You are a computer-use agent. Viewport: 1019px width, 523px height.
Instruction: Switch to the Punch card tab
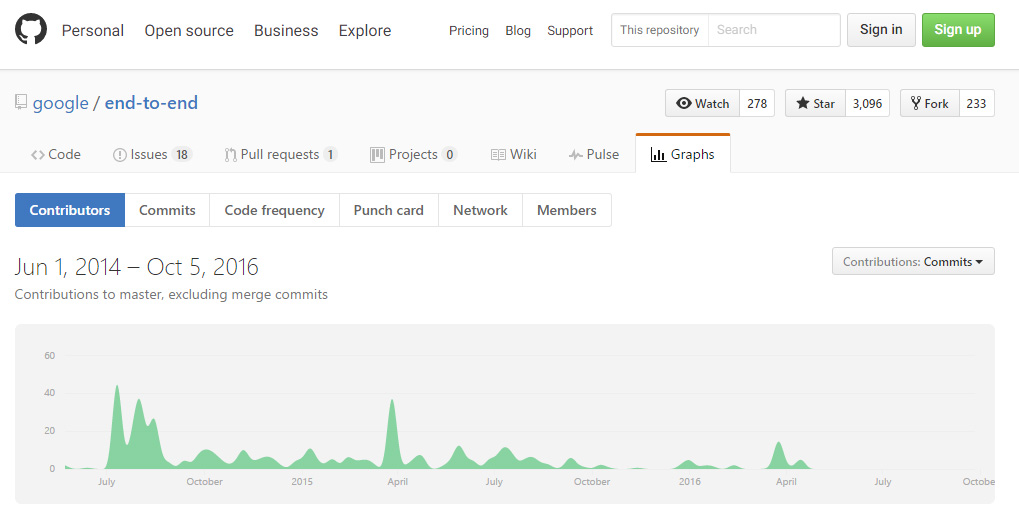click(x=389, y=210)
